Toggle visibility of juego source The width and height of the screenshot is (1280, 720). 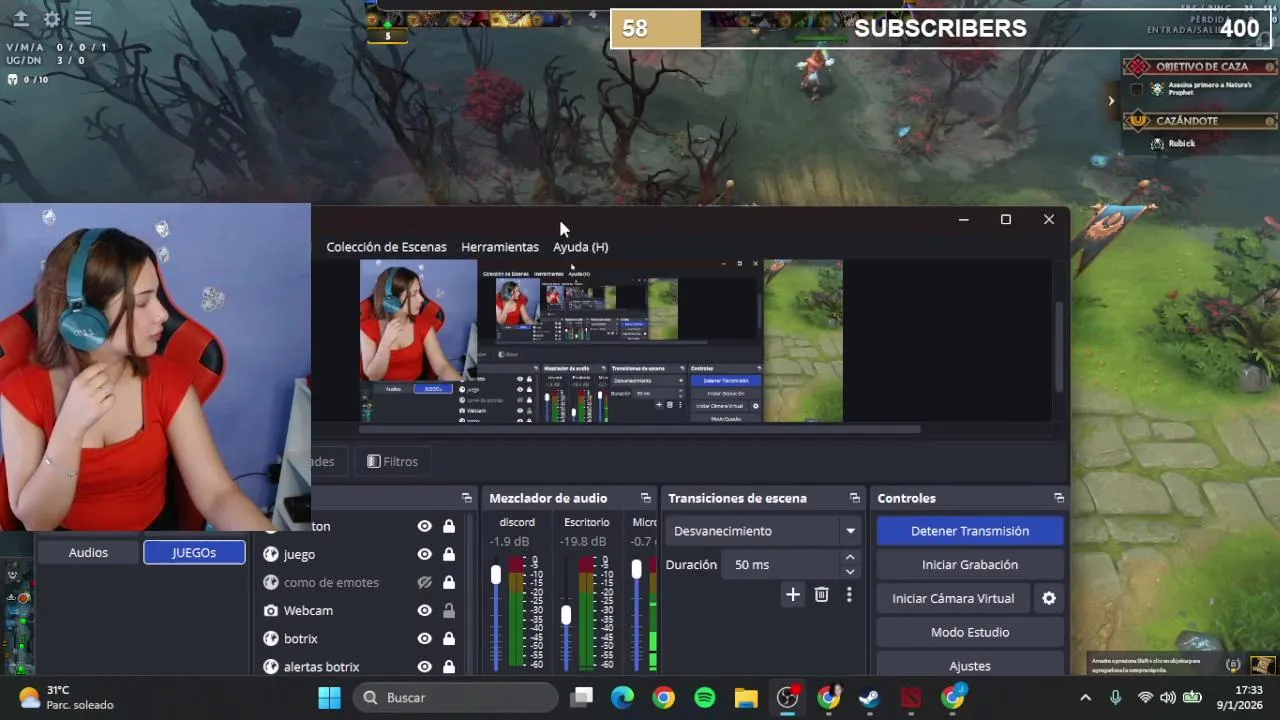(x=425, y=554)
